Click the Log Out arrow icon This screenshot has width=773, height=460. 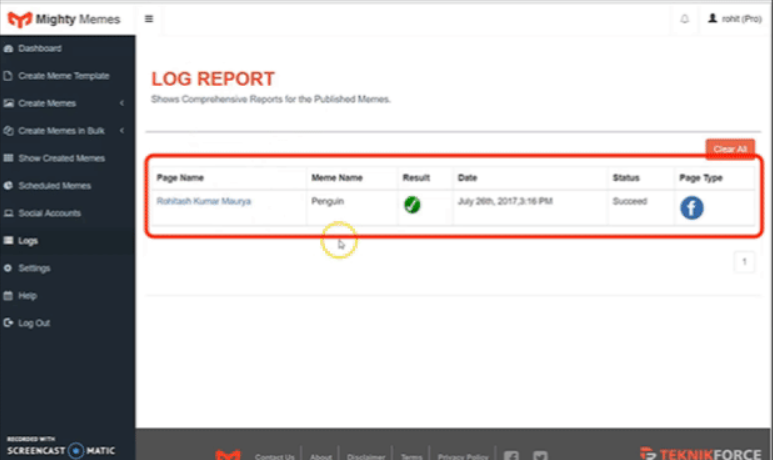point(8,323)
